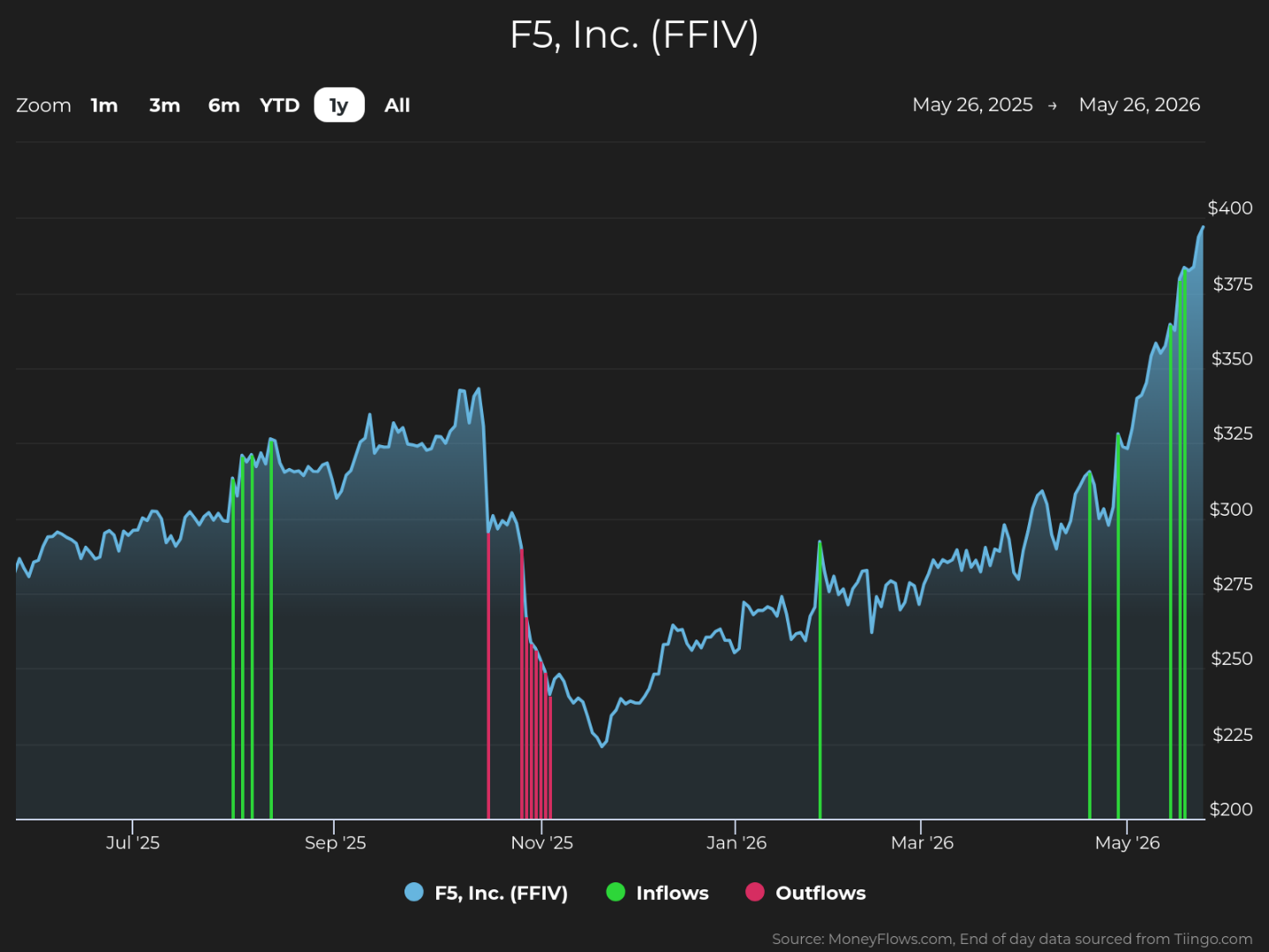Click the Zoom label text
The image size is (1269, 952).
(43, 105)
